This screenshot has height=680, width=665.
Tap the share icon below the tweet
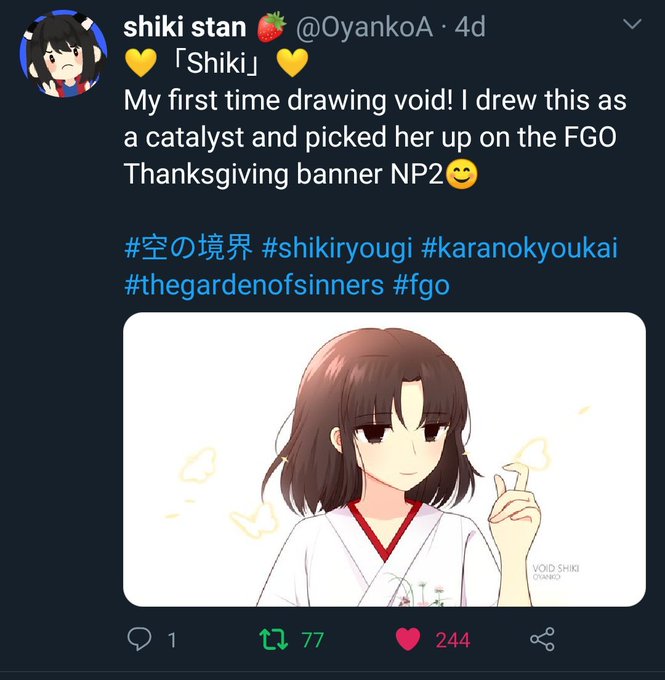pos(542,639)
